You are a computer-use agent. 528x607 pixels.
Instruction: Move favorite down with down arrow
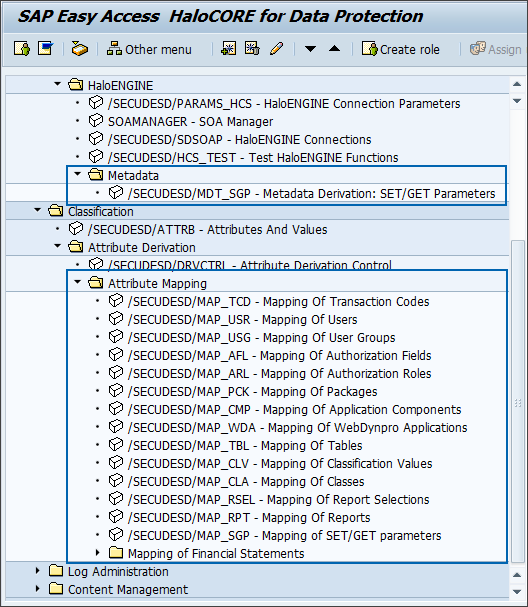pos(310,49)
